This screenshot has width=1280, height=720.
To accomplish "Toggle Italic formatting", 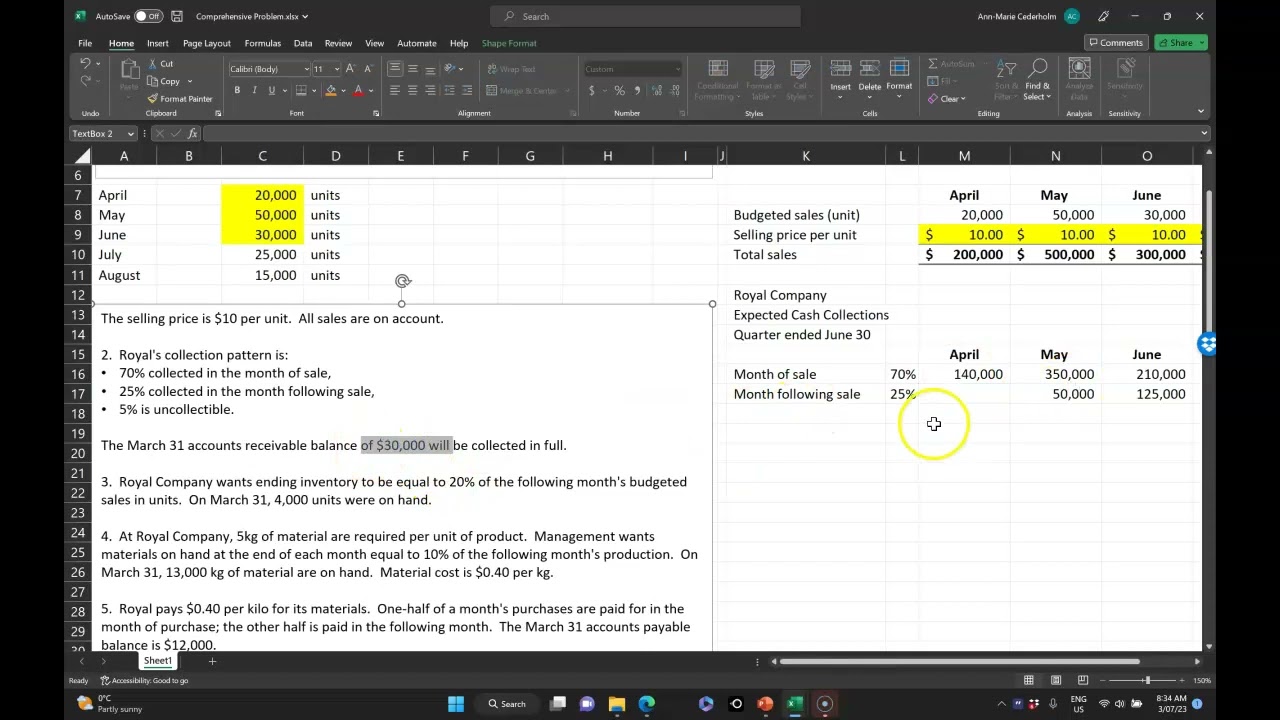I will click(x=254, y=91).
